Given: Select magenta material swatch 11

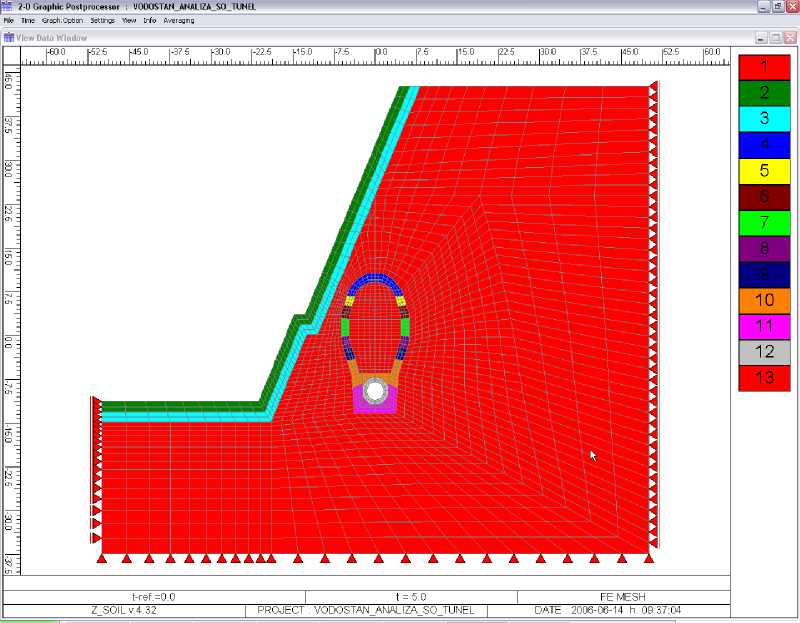Looking at the screenshot, I should click(x=764, y=326).
